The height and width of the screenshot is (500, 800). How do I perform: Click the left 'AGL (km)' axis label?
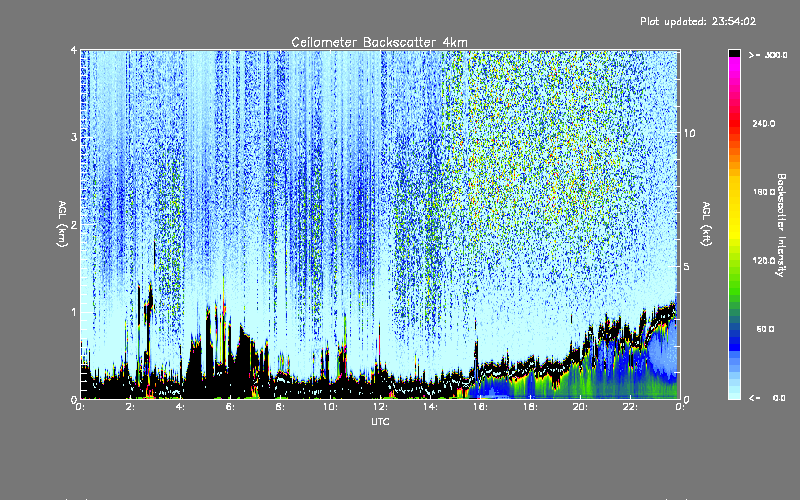[62, 224]
